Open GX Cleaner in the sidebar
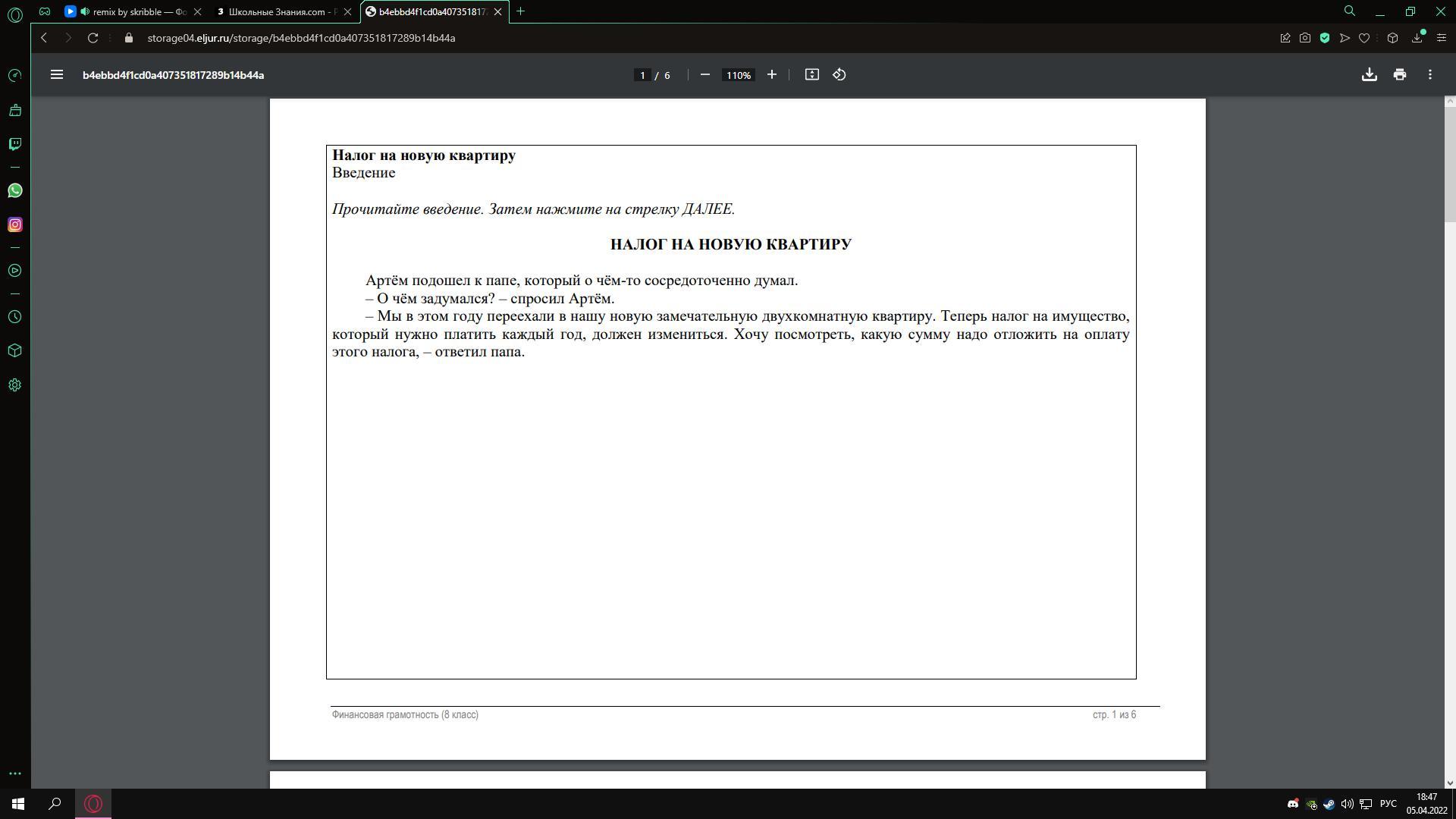This screenshot has width=1456, height=819. (x=14, y=111)
